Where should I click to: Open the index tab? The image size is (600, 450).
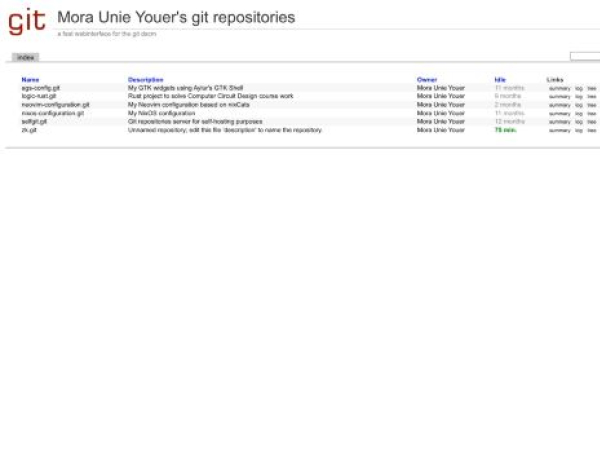click(25, 57)
